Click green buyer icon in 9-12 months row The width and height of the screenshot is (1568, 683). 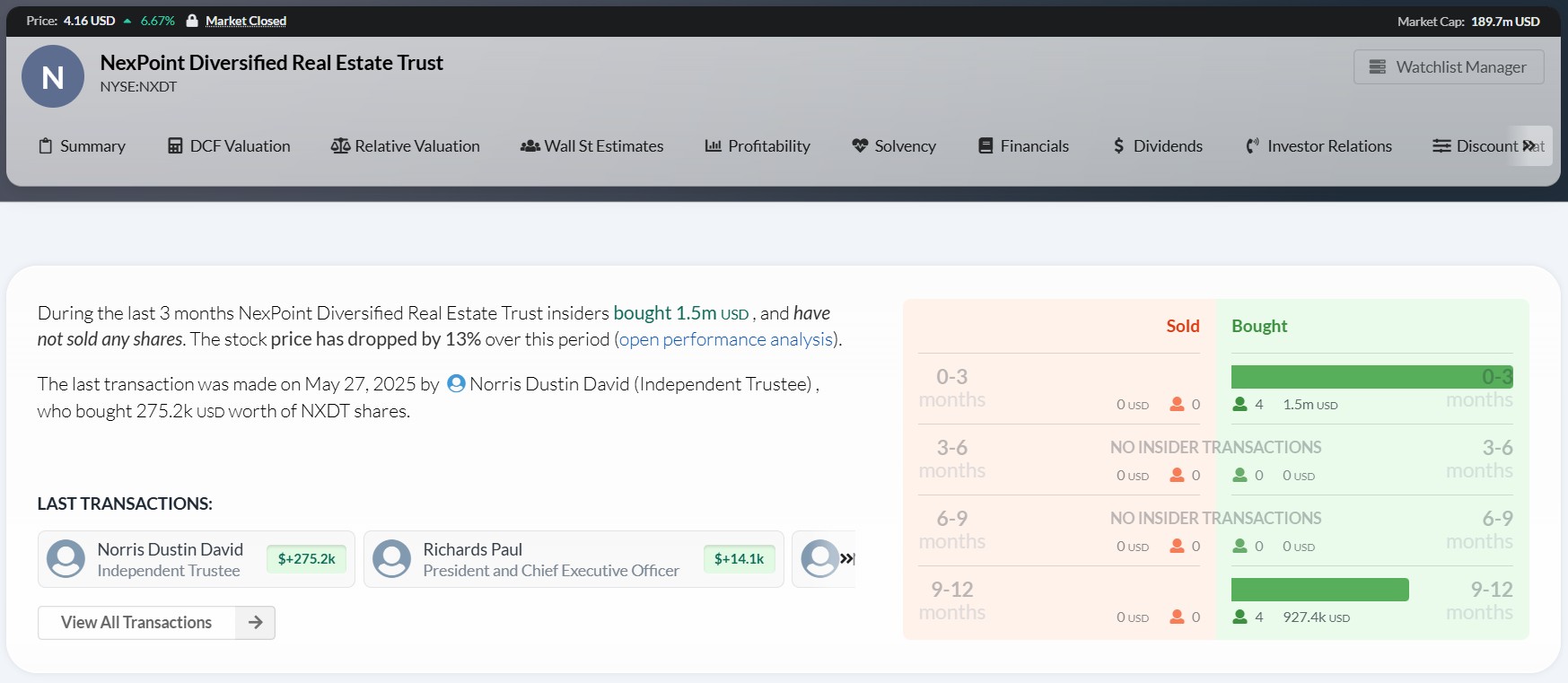1240,617
